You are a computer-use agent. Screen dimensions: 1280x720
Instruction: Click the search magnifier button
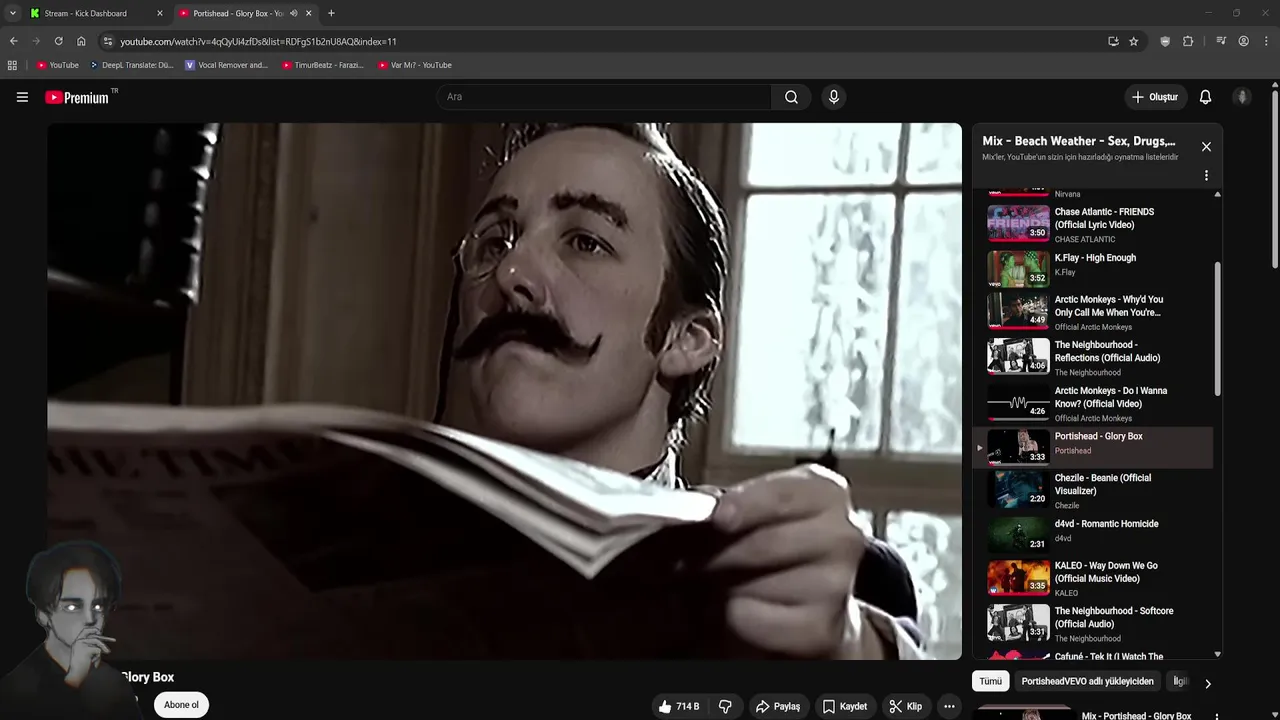pyautogui.click(x=791, y=97)
